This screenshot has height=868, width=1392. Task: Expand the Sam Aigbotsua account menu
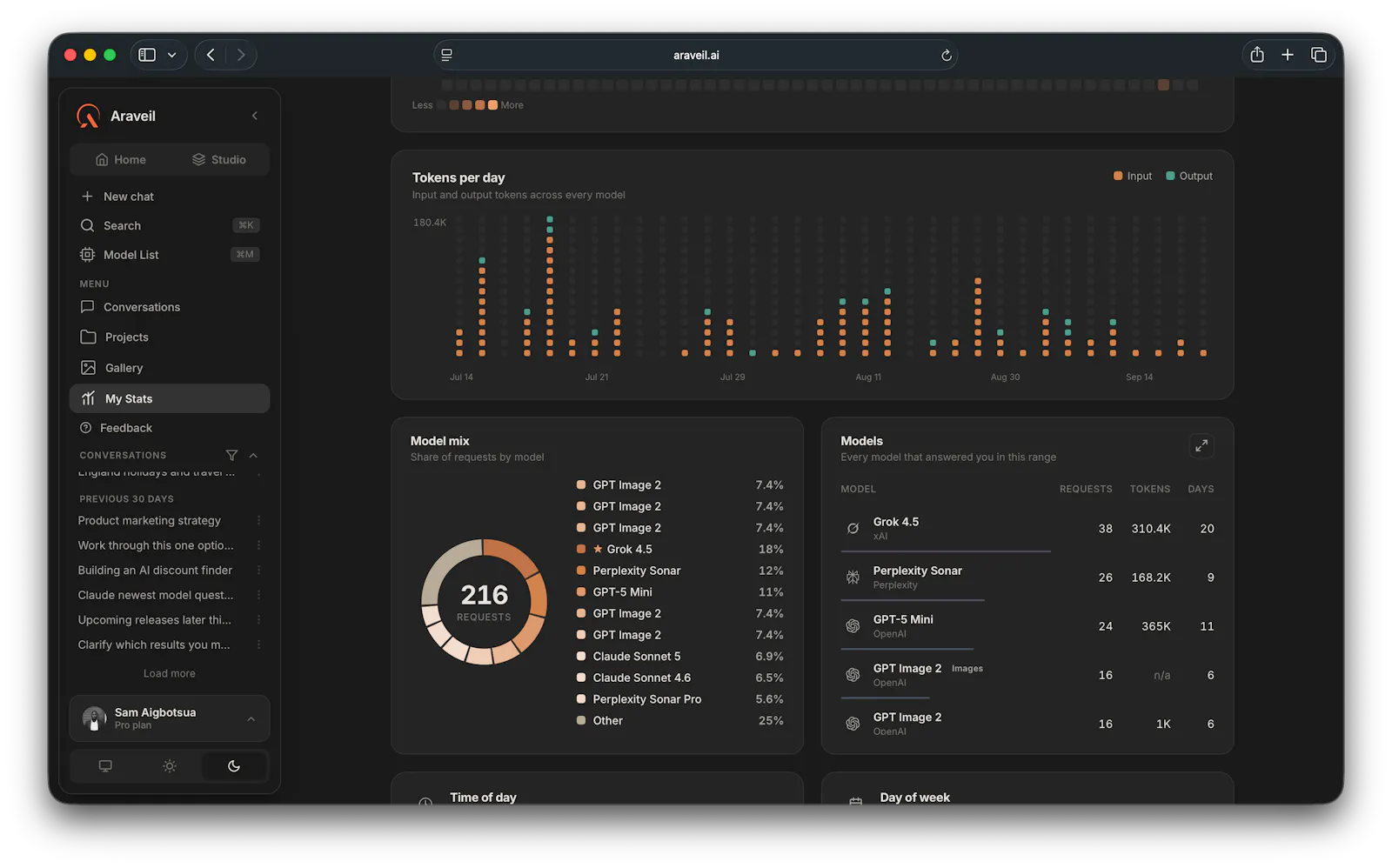point(170,718)
